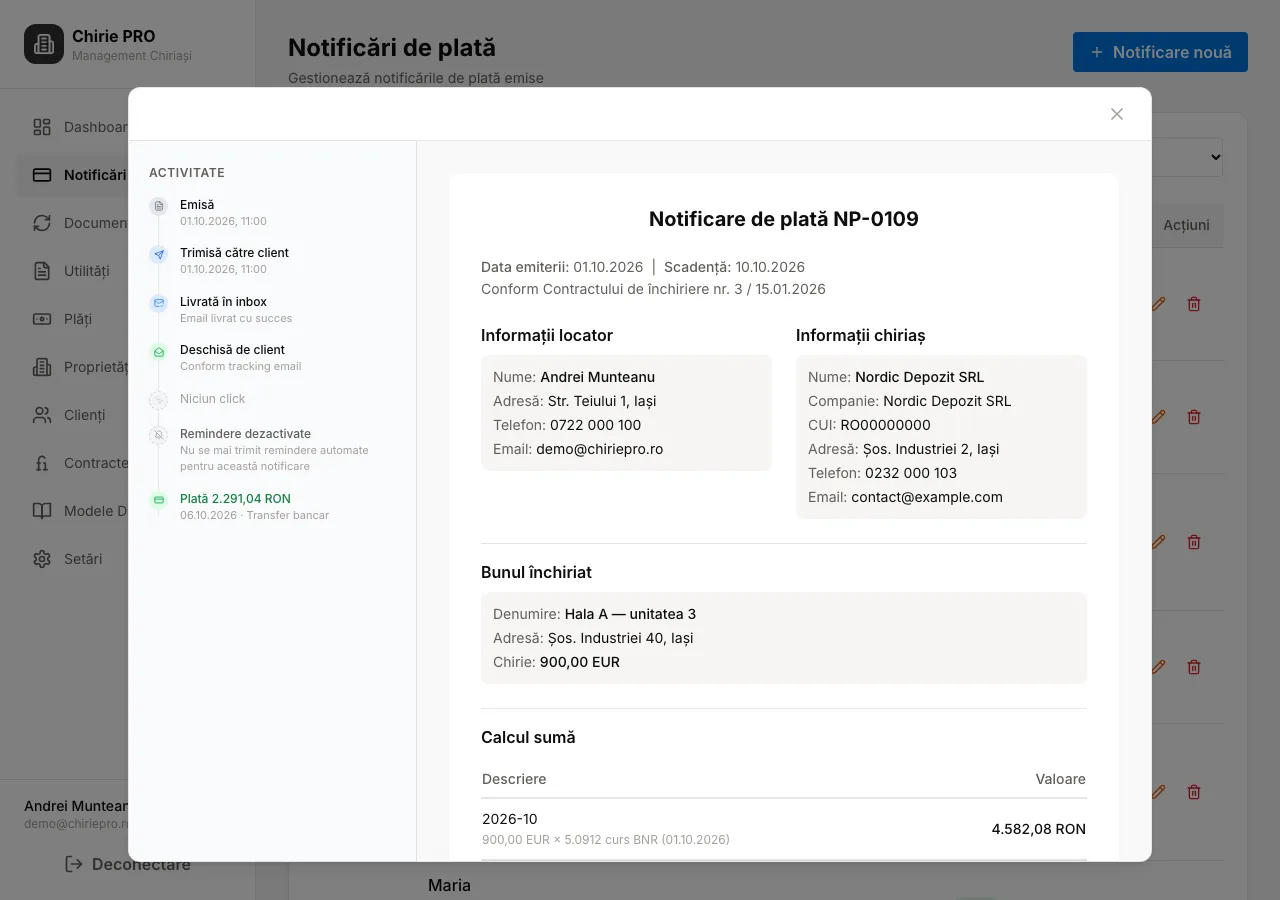
Task: Close the payment notification dialog
Action: click(x=1117, y=114)
